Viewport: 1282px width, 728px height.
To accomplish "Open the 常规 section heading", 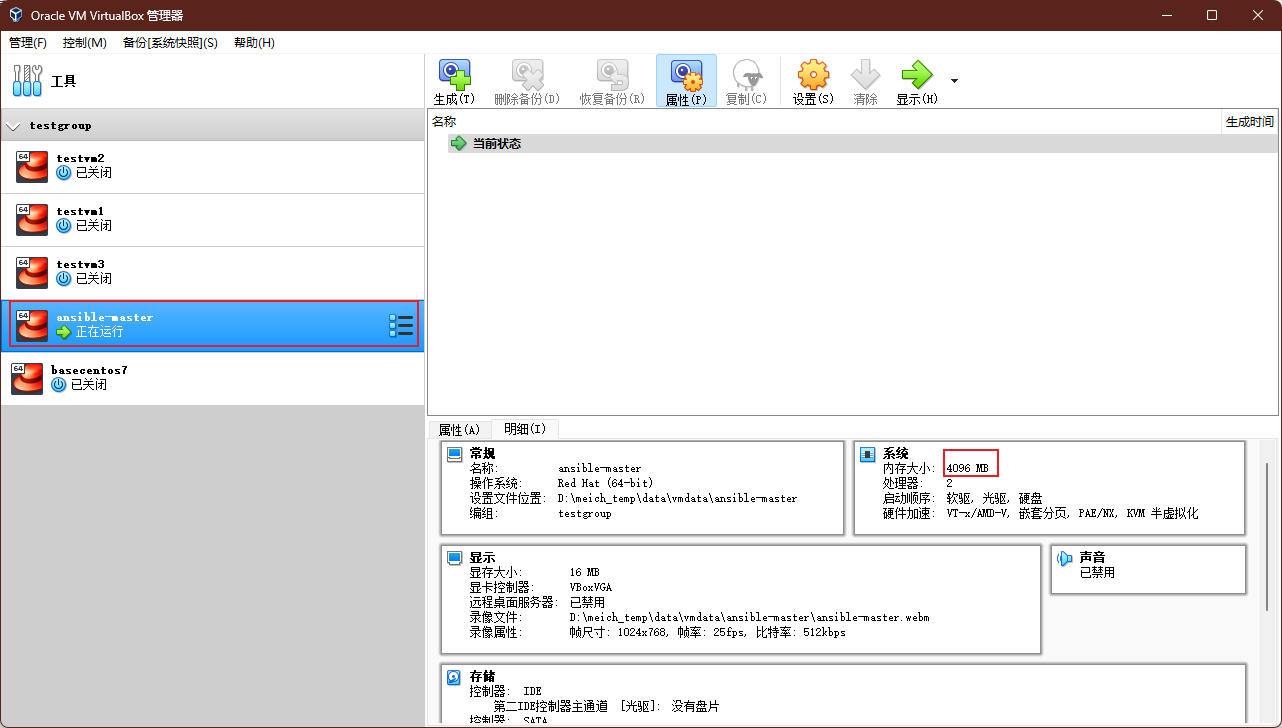I will click(x=482, y=454).
